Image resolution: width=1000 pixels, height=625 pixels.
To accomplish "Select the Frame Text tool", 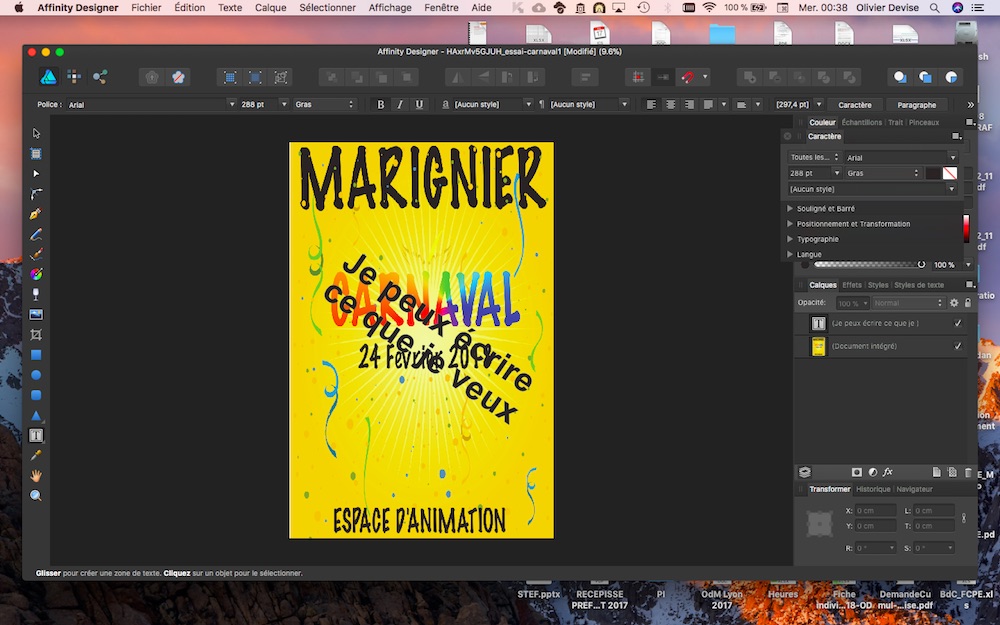I will pyautogui.click(x=36, y=436).
